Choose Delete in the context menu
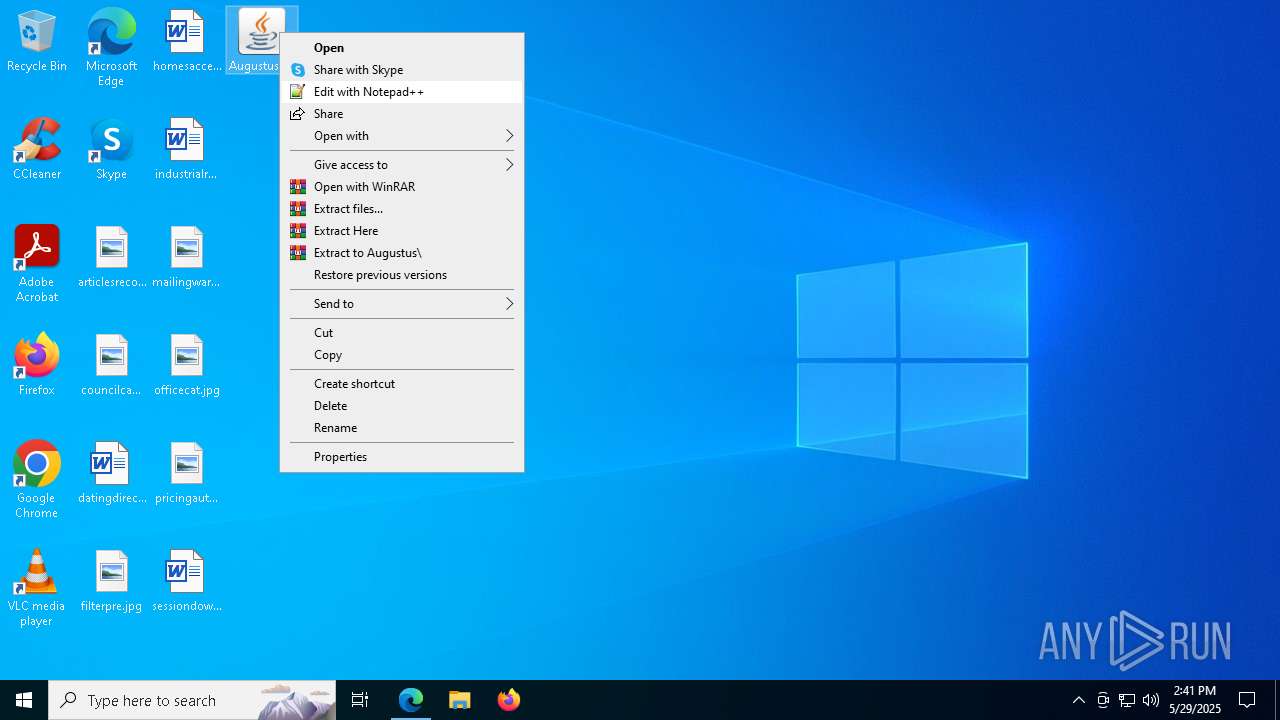Viewport: 1280px width, 720px height. pos(402,406)
